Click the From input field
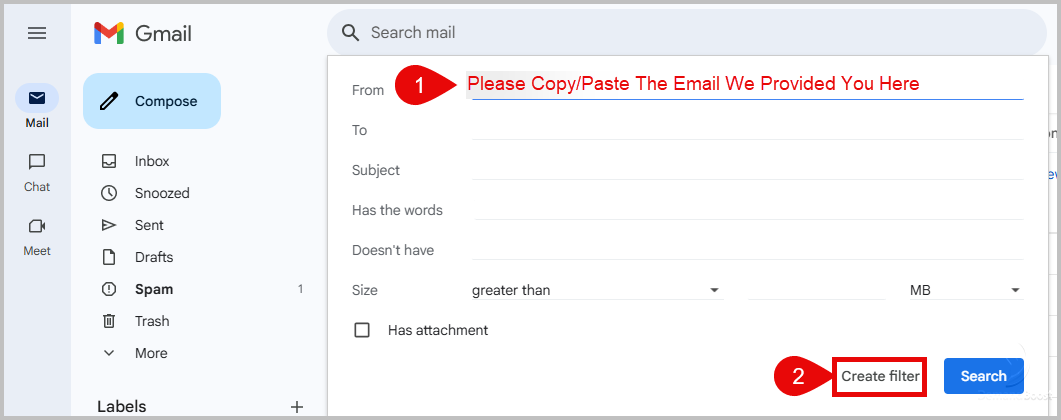 [746, 87]
